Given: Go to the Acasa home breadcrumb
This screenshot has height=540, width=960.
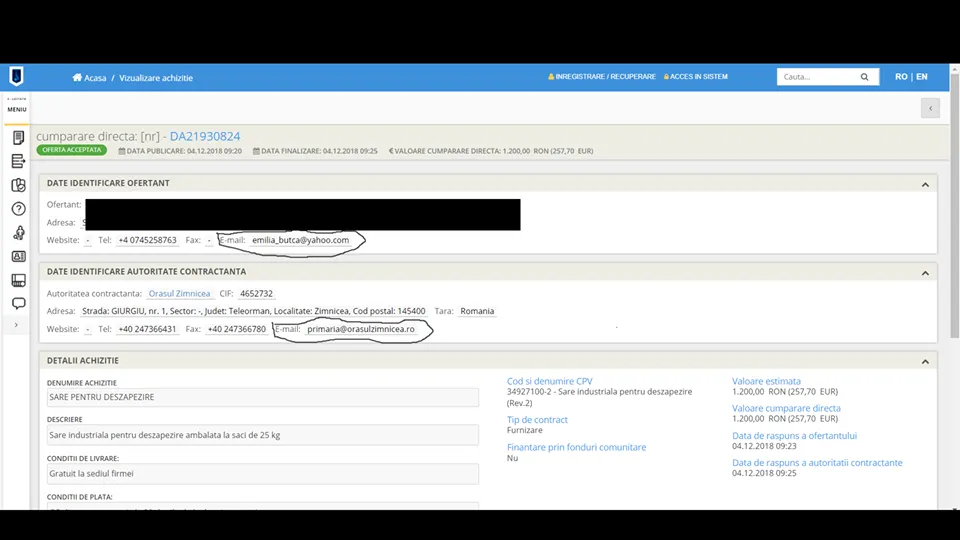Looking at the screenshot, I should coord(89,78).
